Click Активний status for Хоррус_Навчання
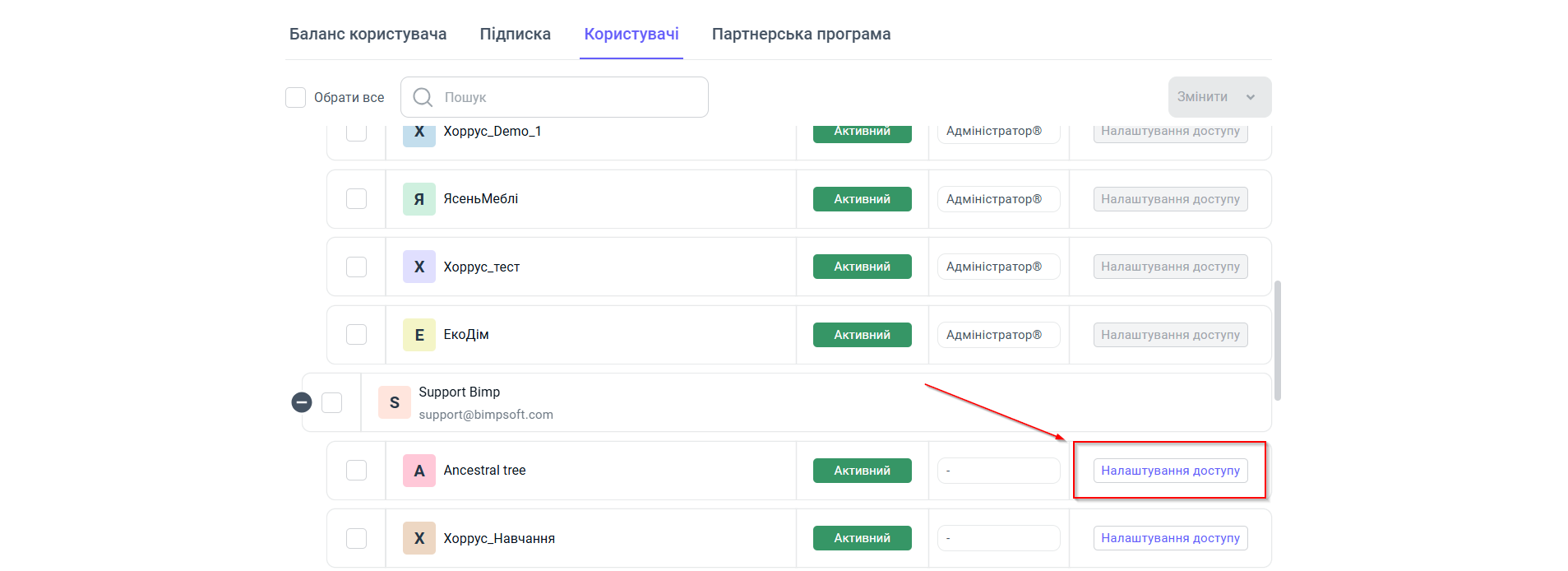The height and width of the screenshot is (571, 1568). pyautogui.click(x=862, y=538)
